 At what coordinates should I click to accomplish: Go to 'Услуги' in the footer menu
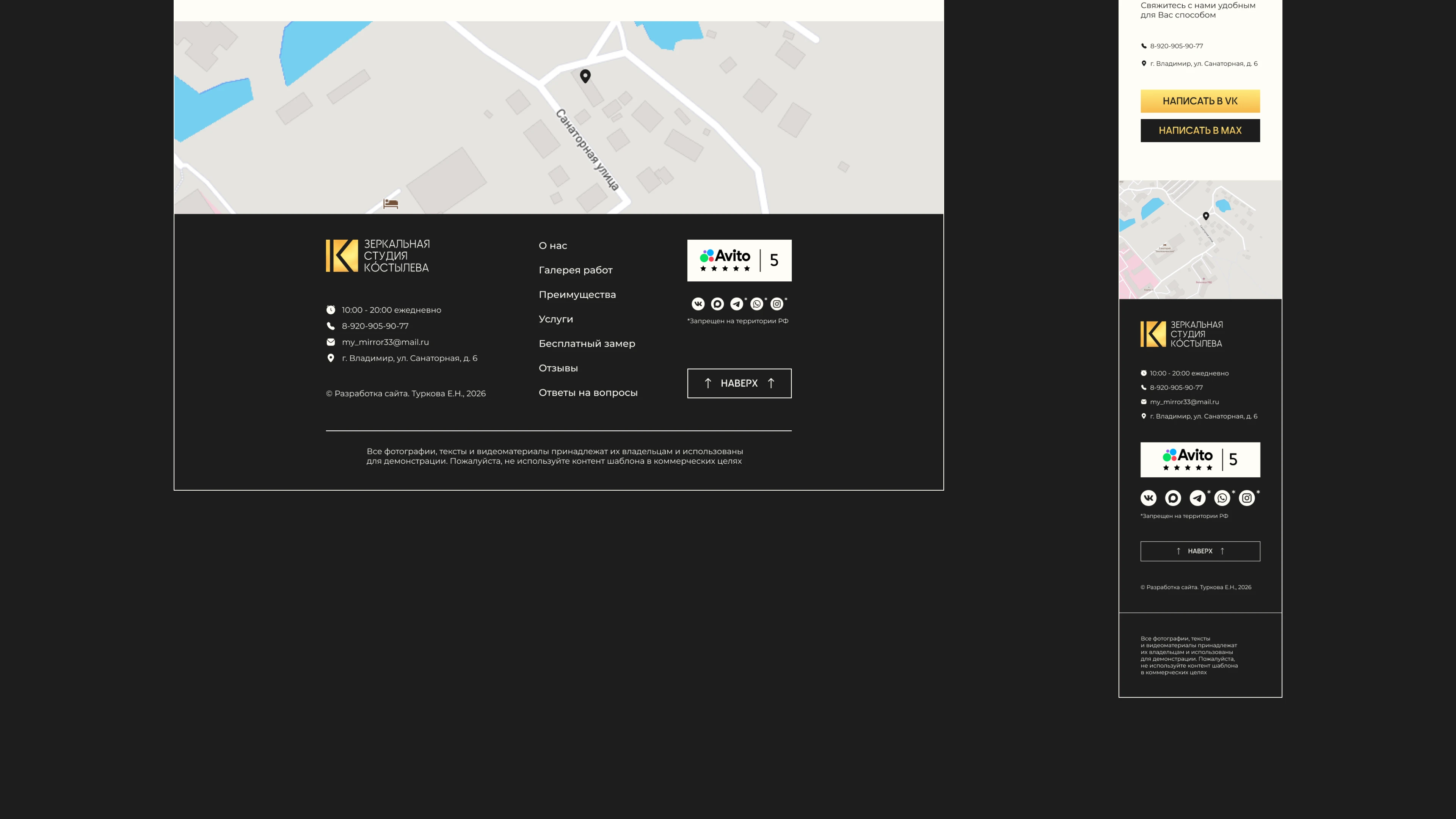point(555,319)
